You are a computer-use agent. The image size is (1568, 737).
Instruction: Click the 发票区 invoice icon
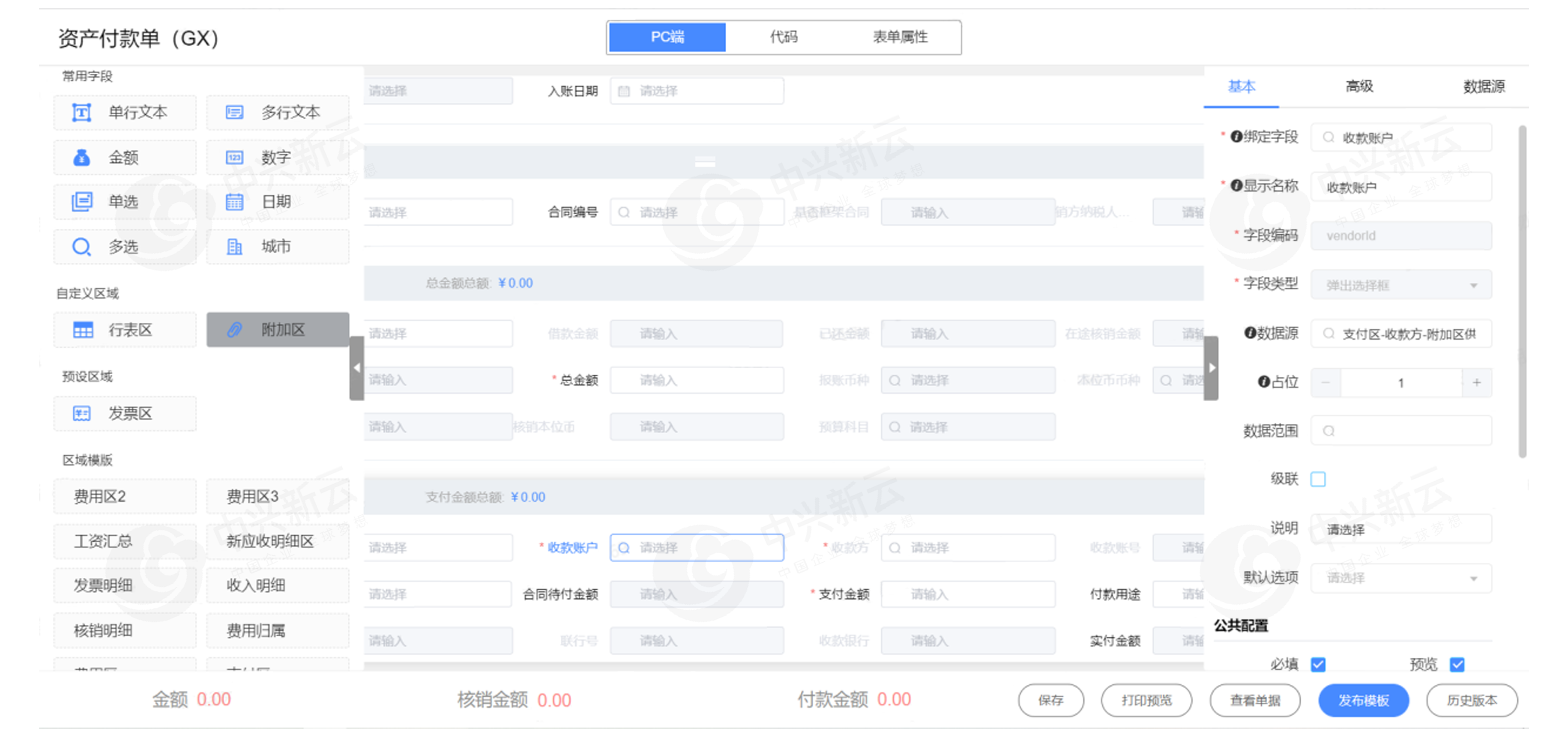[x=81, y=414]
